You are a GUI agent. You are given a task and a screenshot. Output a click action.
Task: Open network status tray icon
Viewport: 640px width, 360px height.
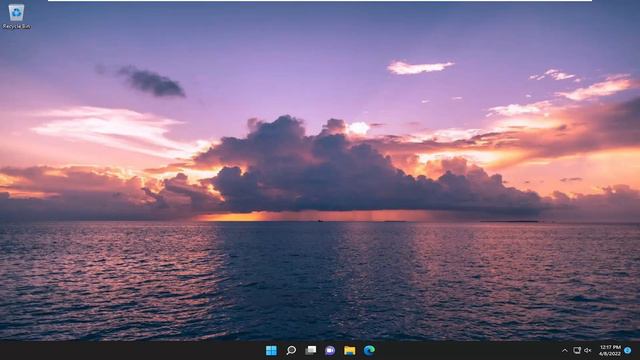[x=577, y=350]
